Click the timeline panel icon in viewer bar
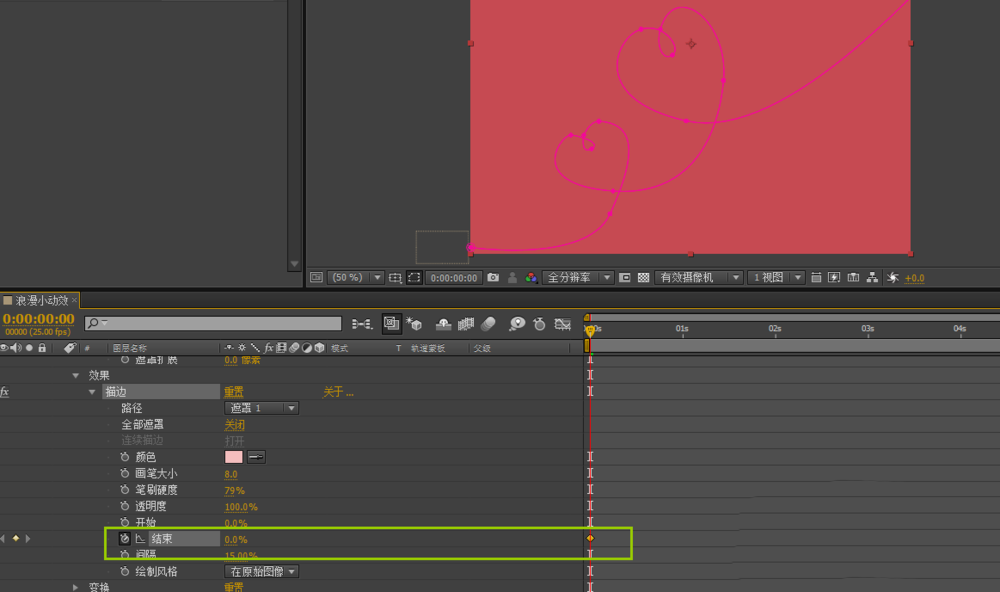Screen dimensions: 1000x592 point(853,278)
